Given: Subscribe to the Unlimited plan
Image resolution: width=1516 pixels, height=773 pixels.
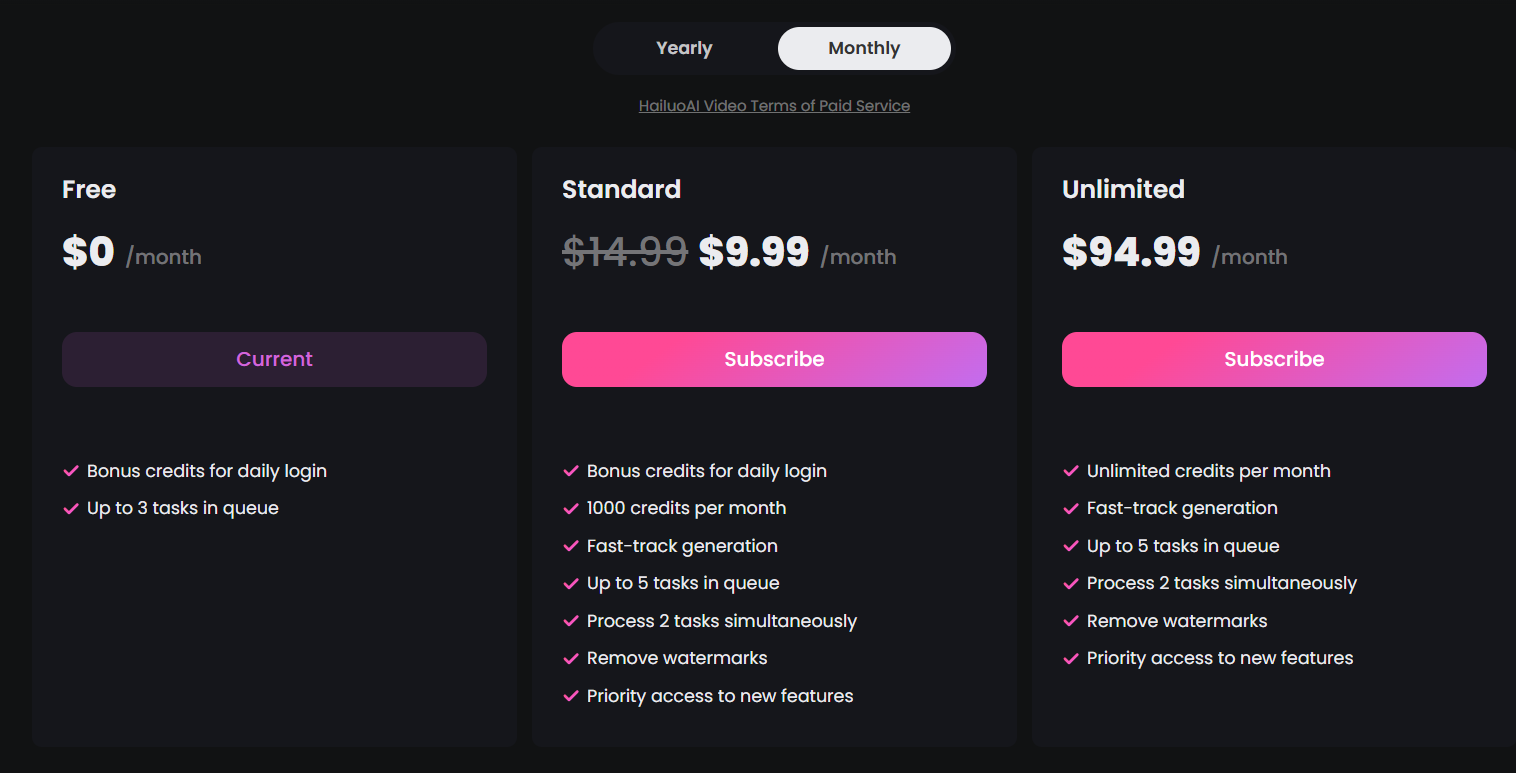Looking at the screenshot, I should 1274,359.
